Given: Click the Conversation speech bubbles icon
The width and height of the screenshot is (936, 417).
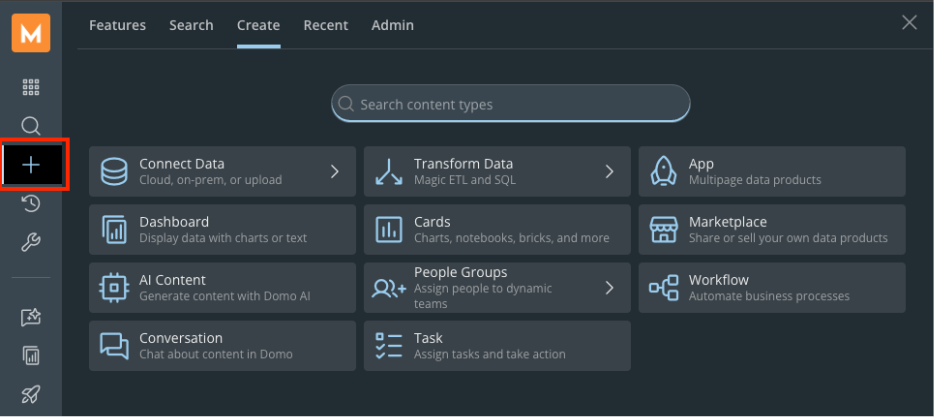Looking at the screenshot, I should coord(114,346).
